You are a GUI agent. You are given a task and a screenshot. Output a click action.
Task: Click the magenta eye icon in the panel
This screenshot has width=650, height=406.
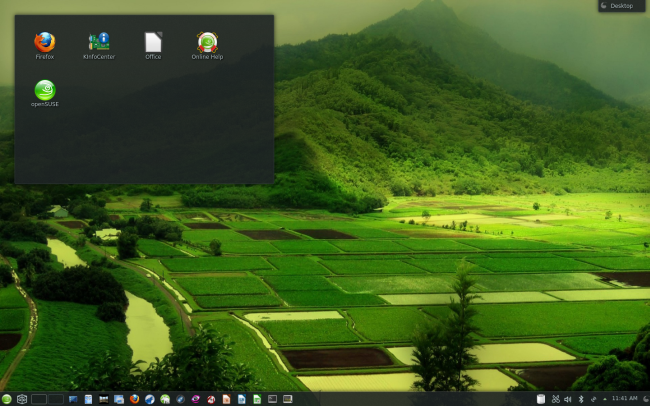click(x=196, y=399)
